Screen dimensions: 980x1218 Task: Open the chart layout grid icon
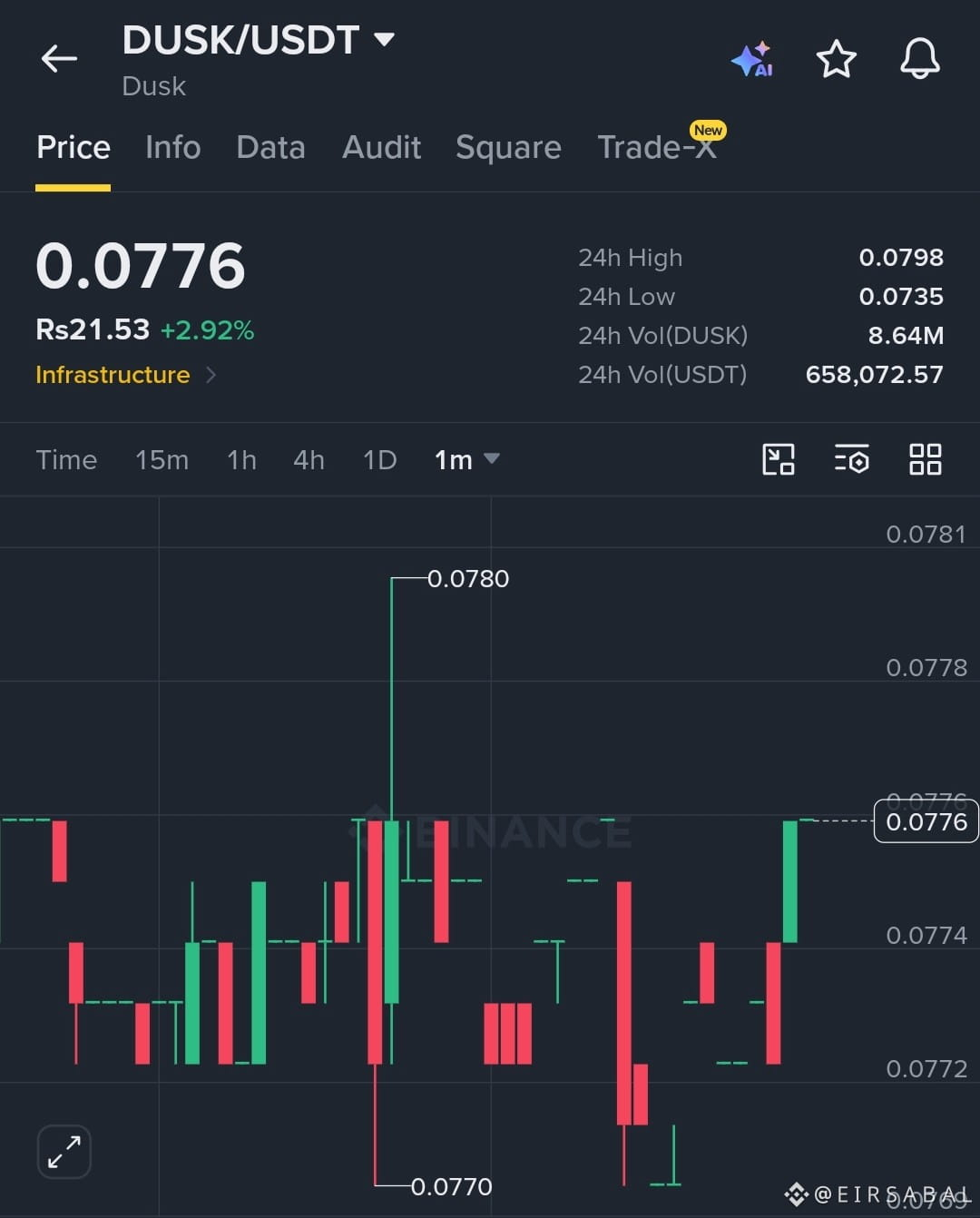[x=926, y=459]
